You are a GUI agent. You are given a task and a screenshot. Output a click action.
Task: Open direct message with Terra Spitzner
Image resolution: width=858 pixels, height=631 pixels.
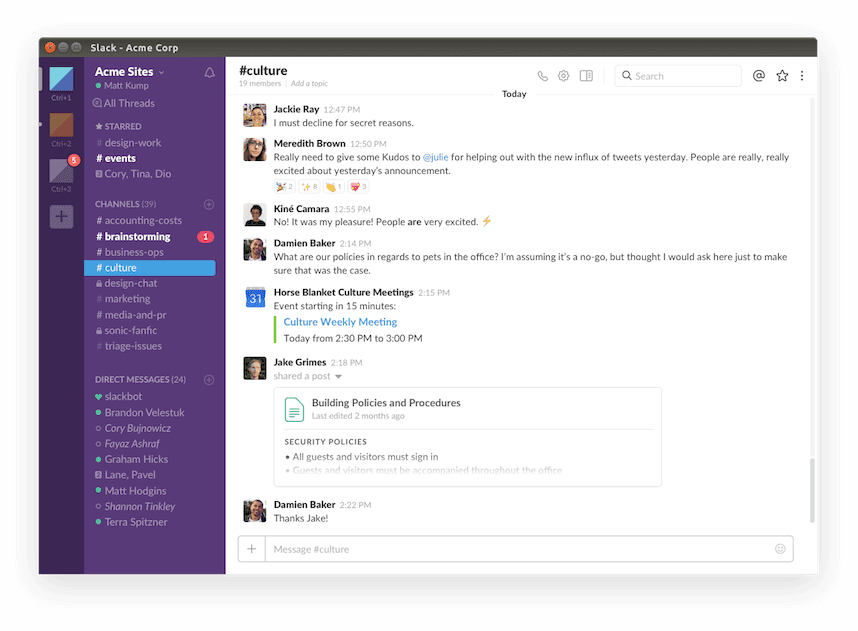131,522
